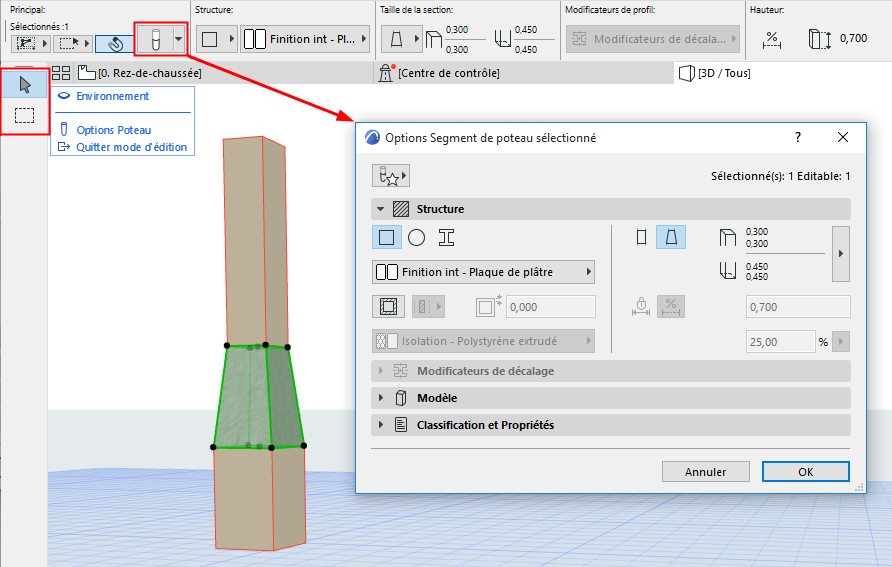The image size is (892, 567).
Task: Select the Marquee tool in the toolbox
Action: [24, 115]
